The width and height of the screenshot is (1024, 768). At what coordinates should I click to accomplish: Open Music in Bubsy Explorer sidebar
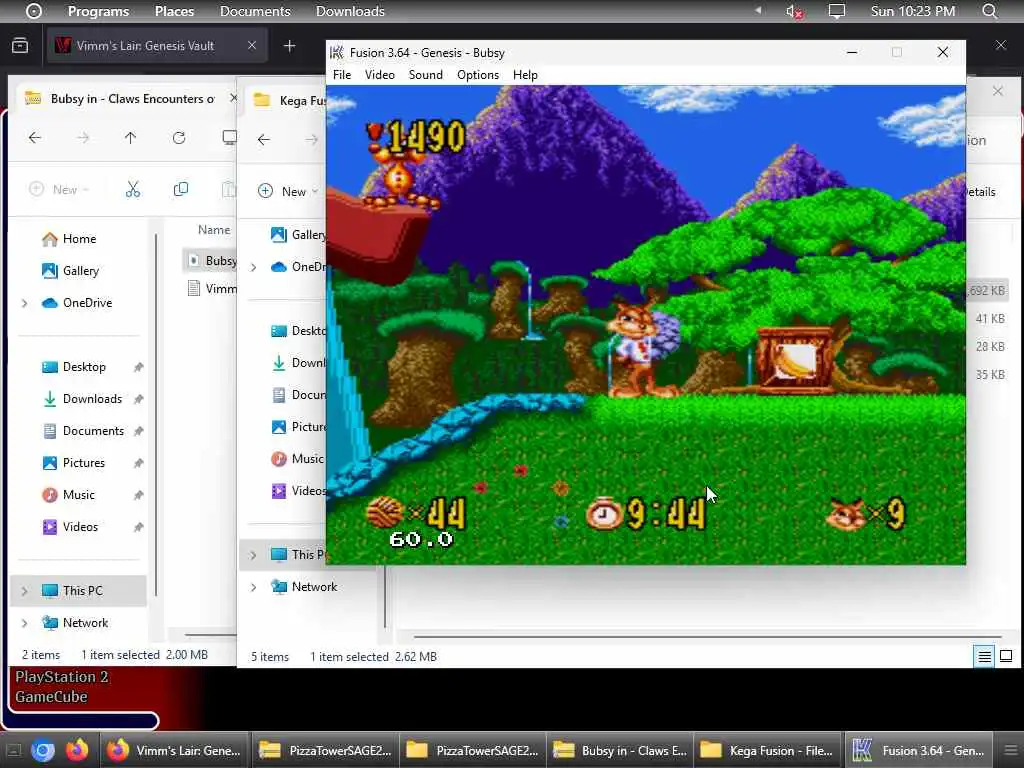(78, 495)
